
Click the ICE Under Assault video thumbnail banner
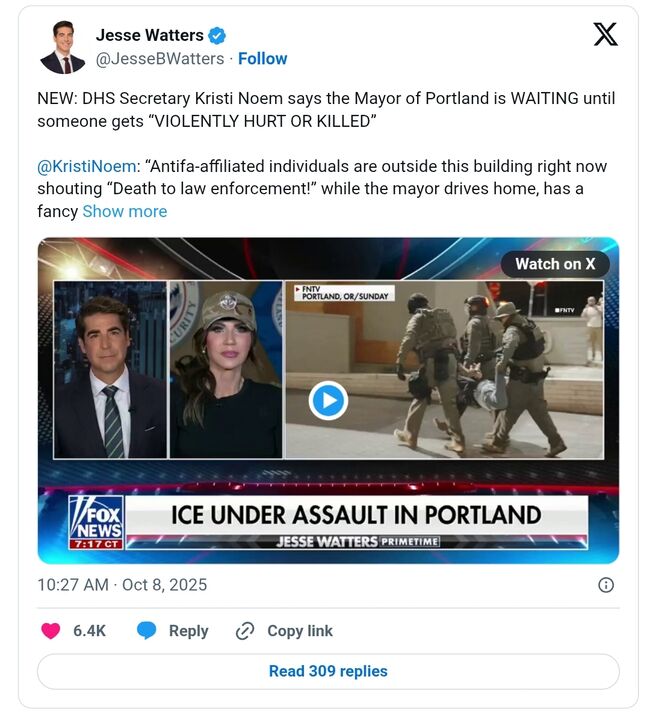click(355, 516)
